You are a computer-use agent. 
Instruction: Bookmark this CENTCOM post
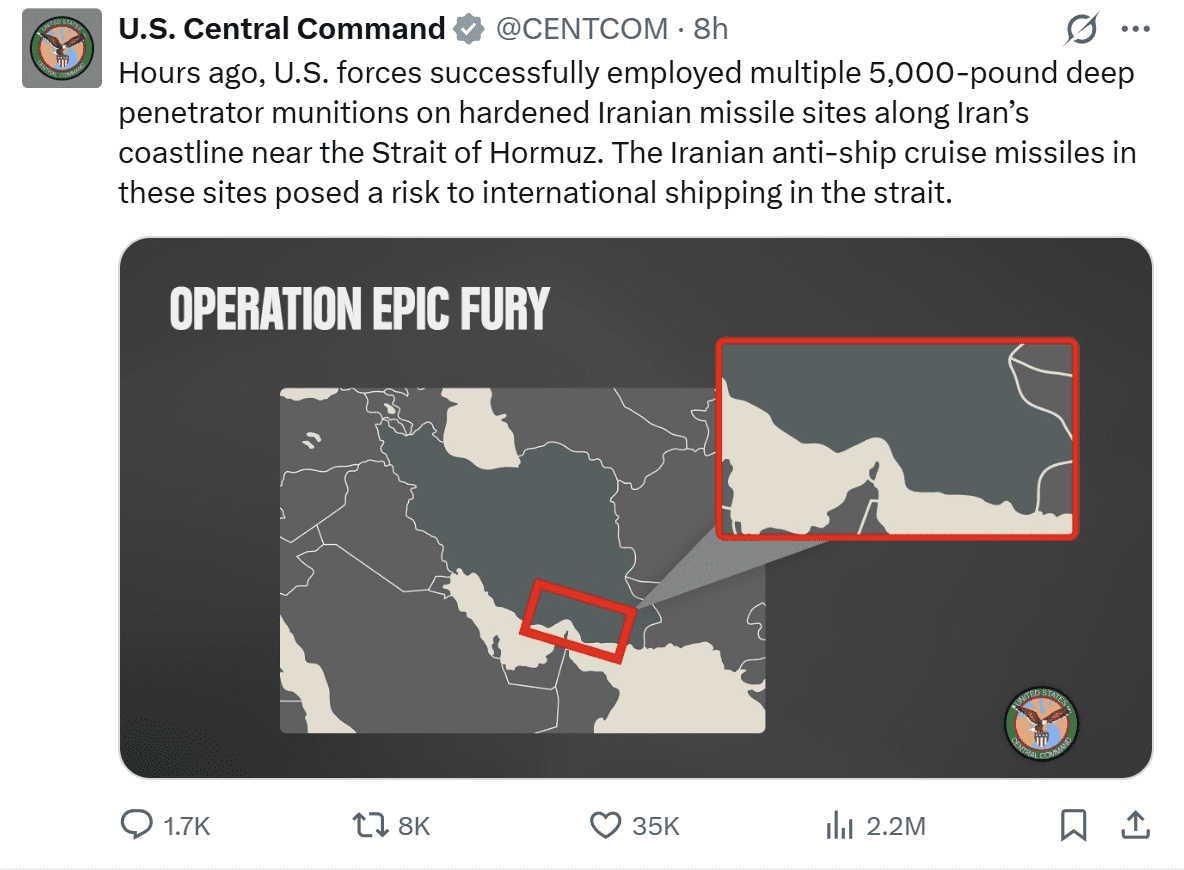click(1073, 825)
